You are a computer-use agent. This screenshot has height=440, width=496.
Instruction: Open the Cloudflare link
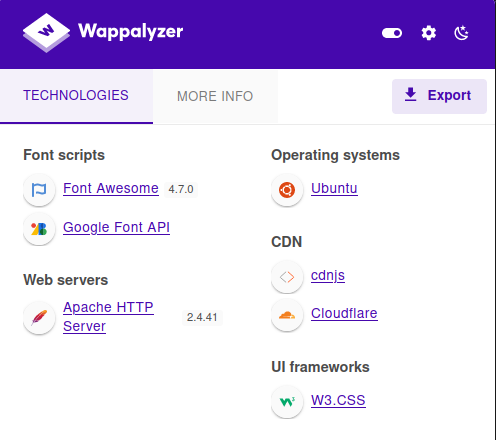(x=344, y=314)
